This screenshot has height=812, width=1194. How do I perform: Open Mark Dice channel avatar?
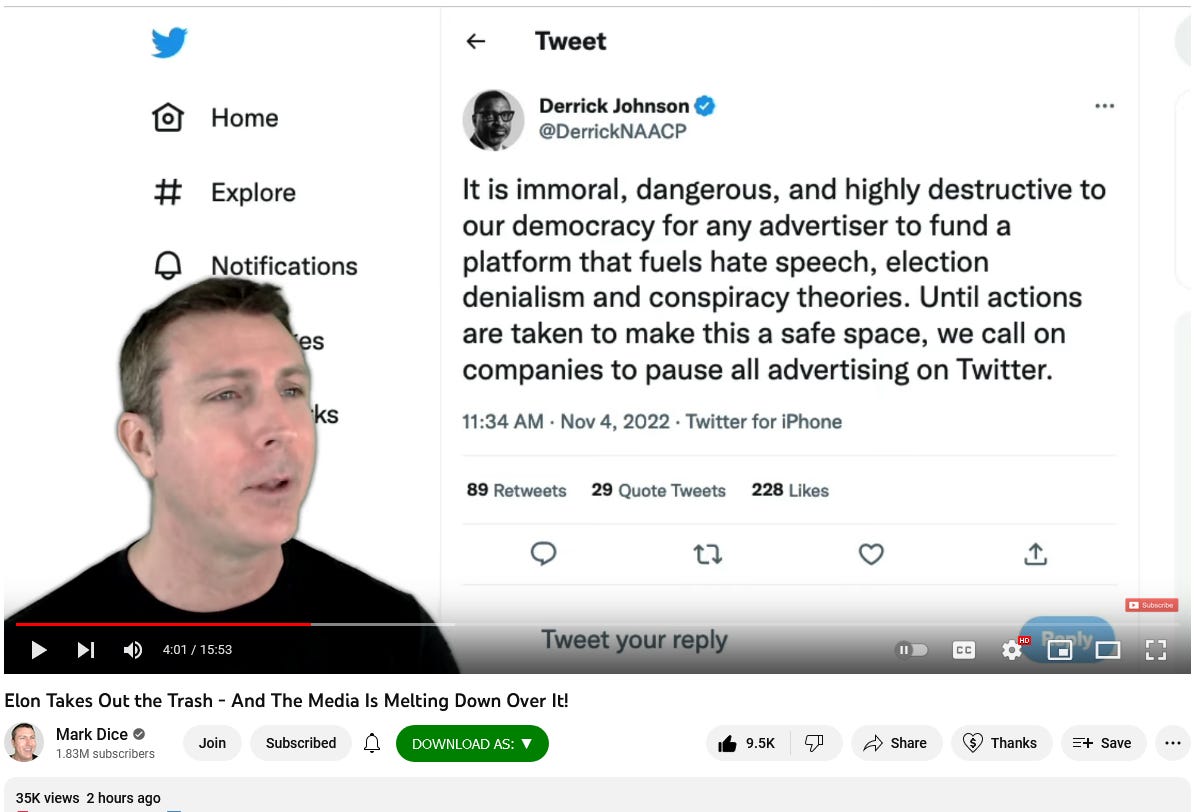coord(24,743)
